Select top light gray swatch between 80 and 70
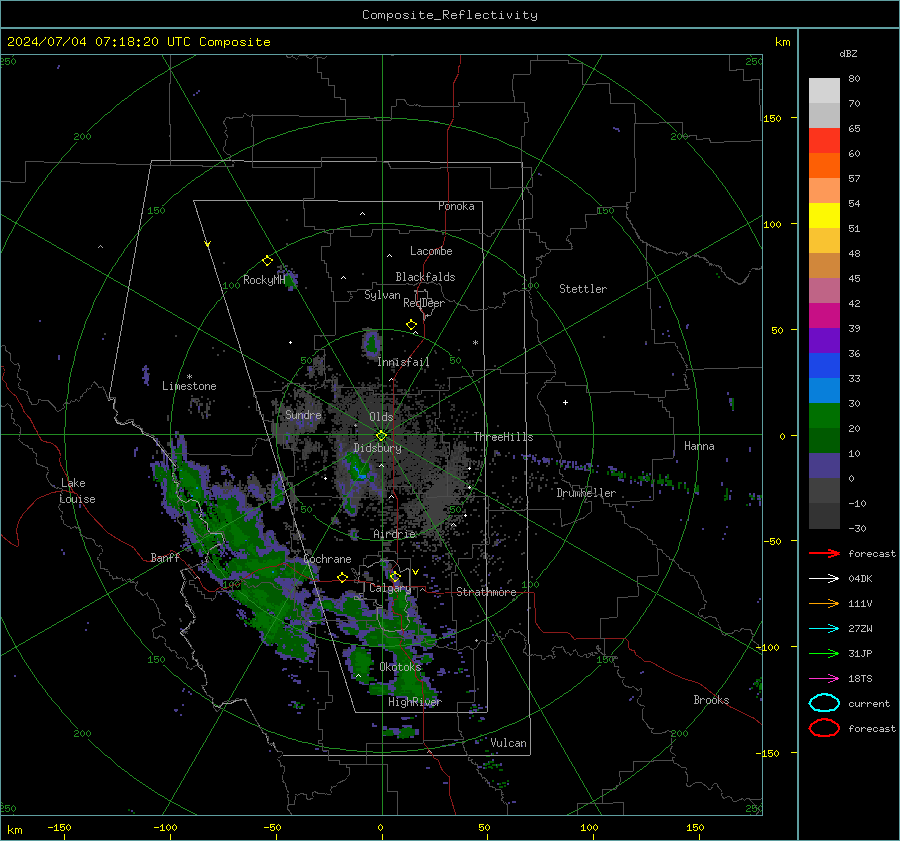900x841 pixels. point(824,91)
